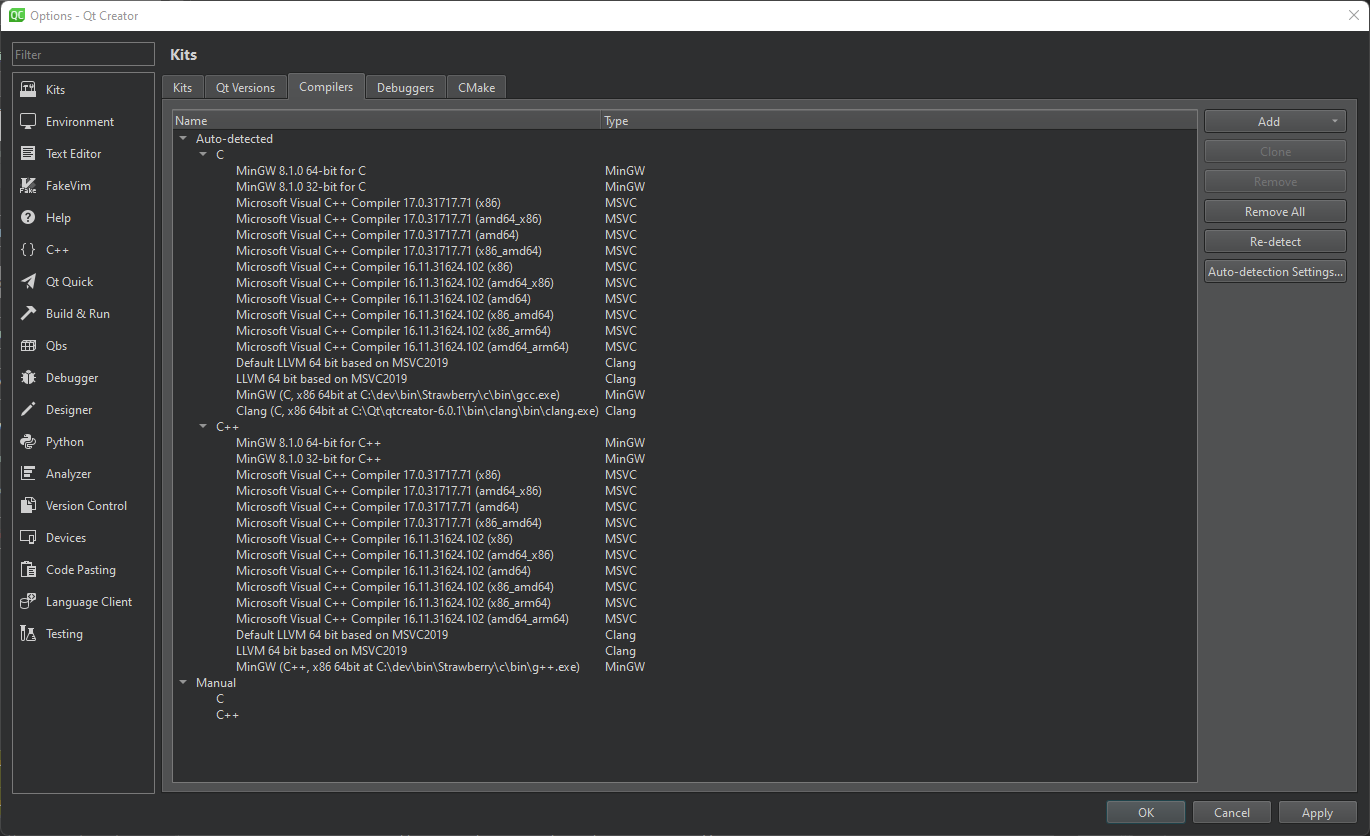Select the Strawberry g++.exe MinGW compiler
1370x836 pixels.
point(408,667)
